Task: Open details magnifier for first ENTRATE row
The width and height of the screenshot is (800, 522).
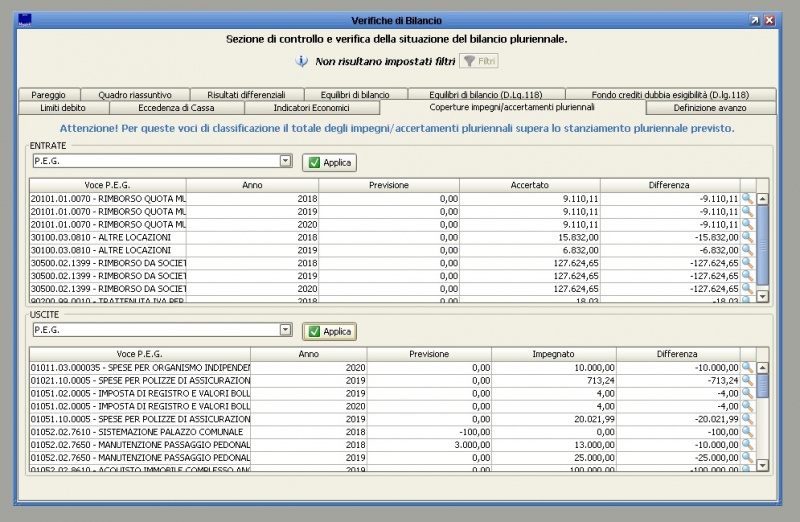Action: 746,198
